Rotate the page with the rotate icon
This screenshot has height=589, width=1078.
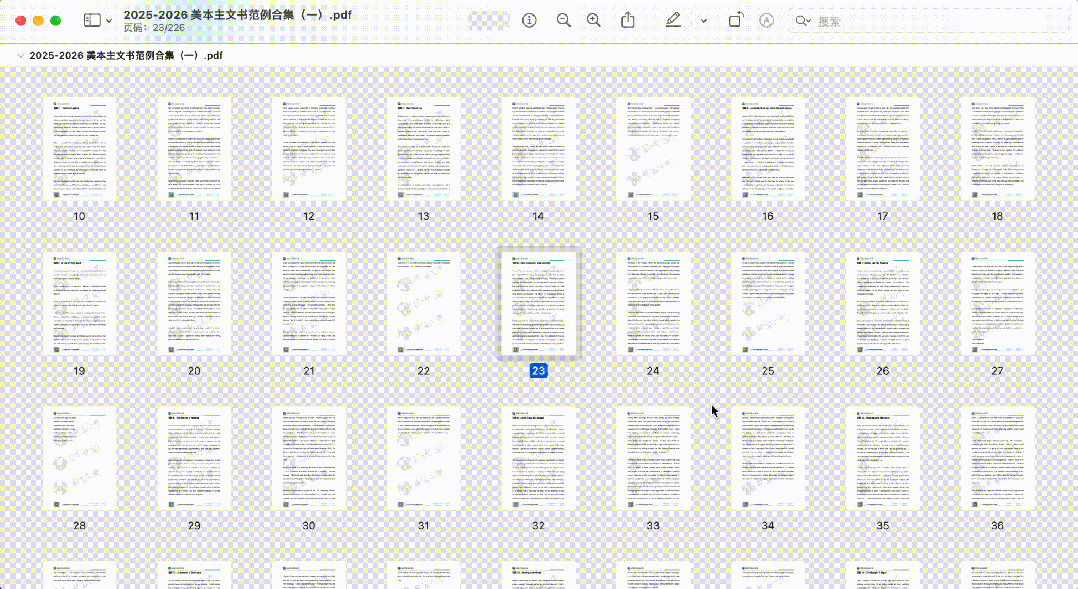736,20
